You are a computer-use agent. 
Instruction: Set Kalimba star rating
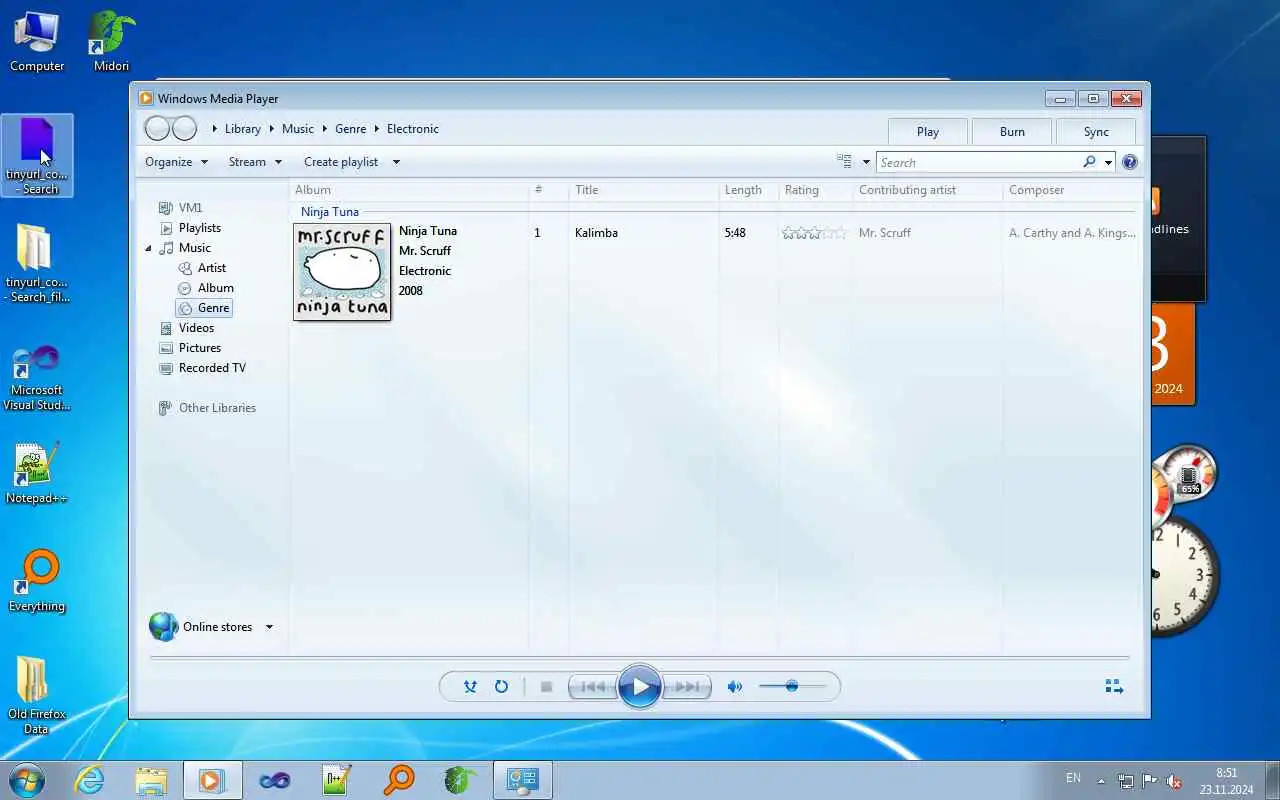[x=814, y=233]
